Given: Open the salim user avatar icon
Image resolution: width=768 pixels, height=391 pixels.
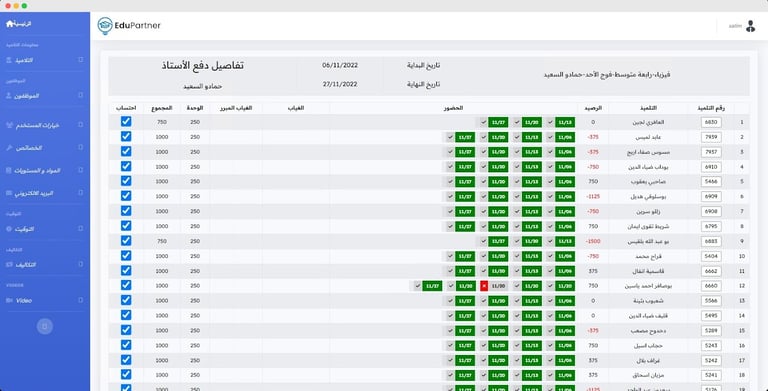Looking at the screenshot, I should point(750,26).
